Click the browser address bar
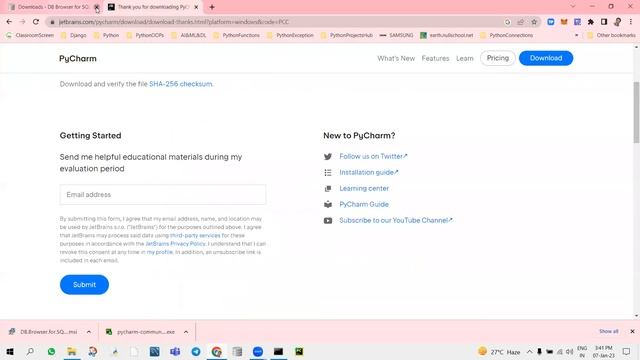Viewport: 640px width, 360px height. [278, 22]
